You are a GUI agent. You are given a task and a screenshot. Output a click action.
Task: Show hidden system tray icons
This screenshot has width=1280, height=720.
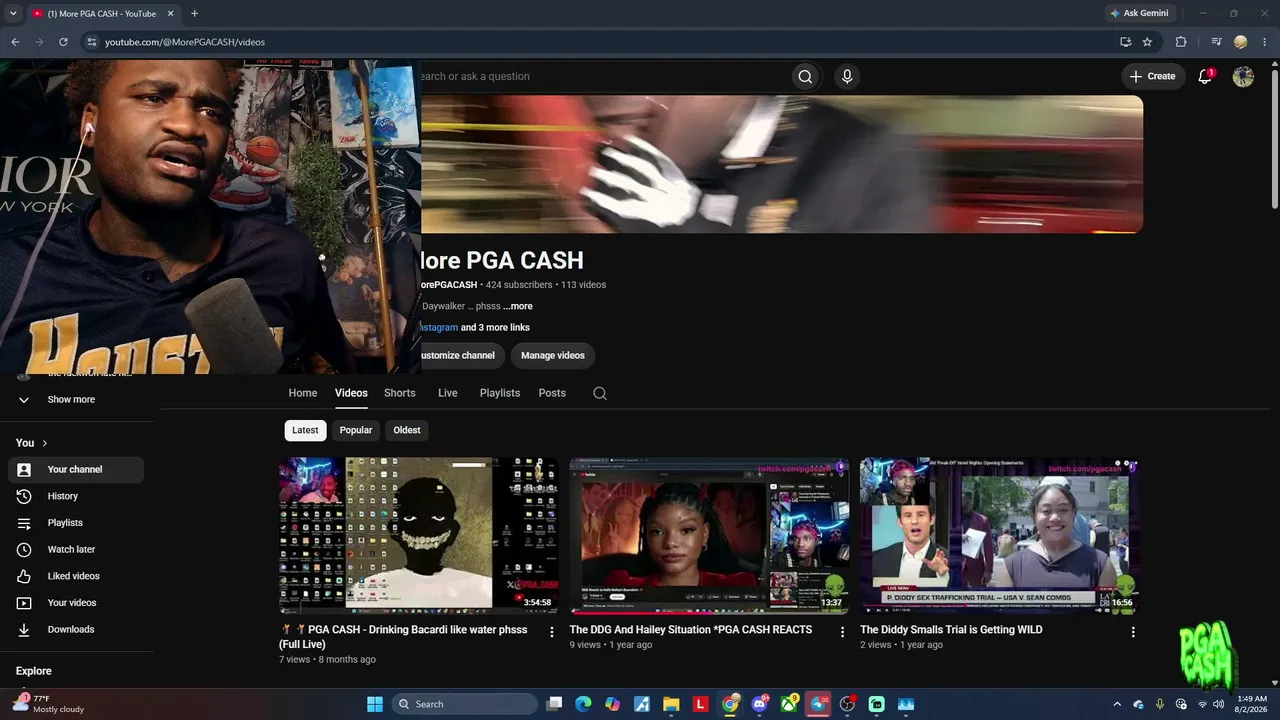[x=1117, y=704]
